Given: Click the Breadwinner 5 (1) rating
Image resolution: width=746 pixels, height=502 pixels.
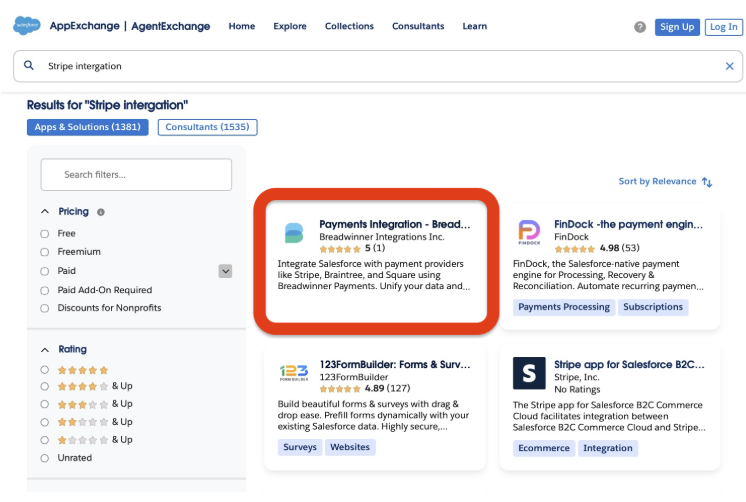Looking at the screenshot, I should pyautogui.click(x=352, y=248).
